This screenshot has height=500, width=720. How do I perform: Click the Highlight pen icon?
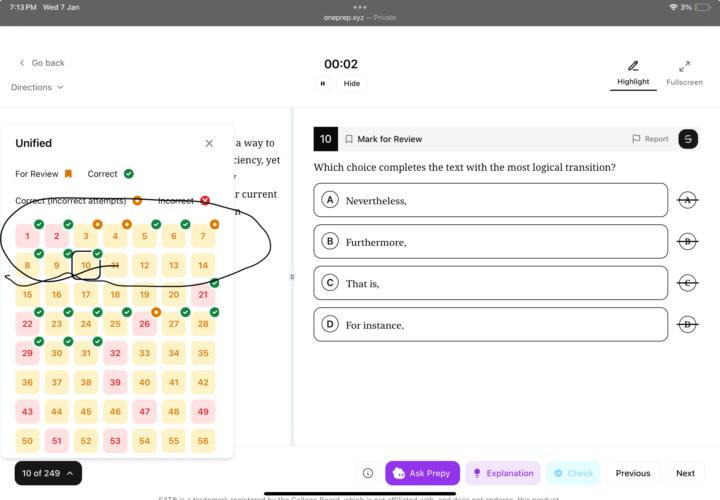coord(633,66)
